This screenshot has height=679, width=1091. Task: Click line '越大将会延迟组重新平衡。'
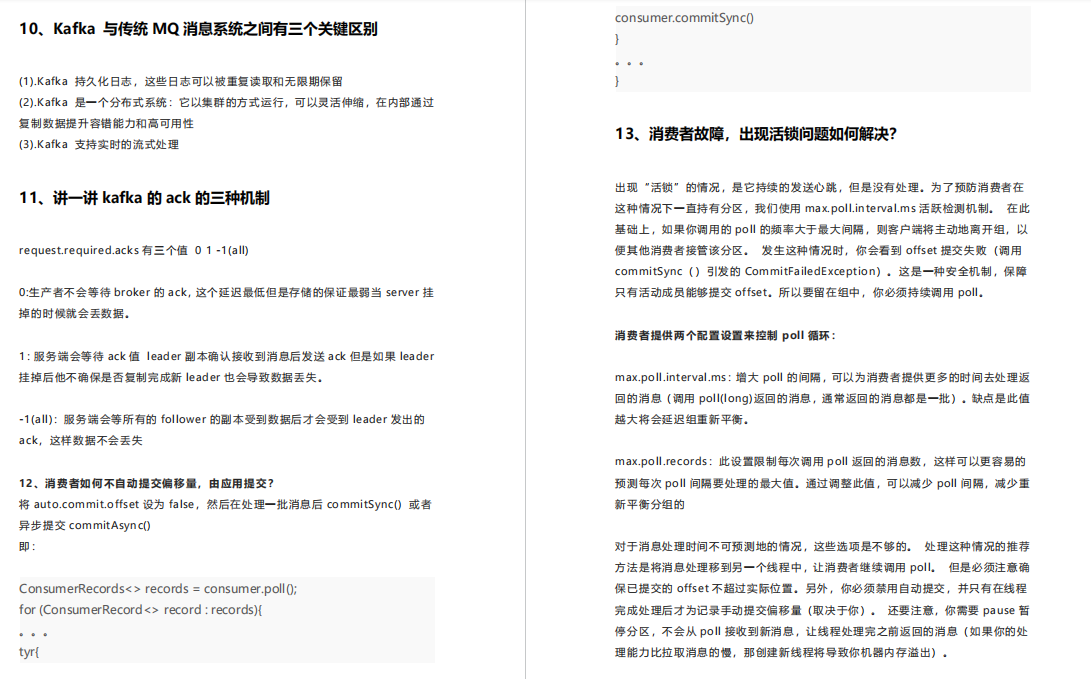pos(682,420)
